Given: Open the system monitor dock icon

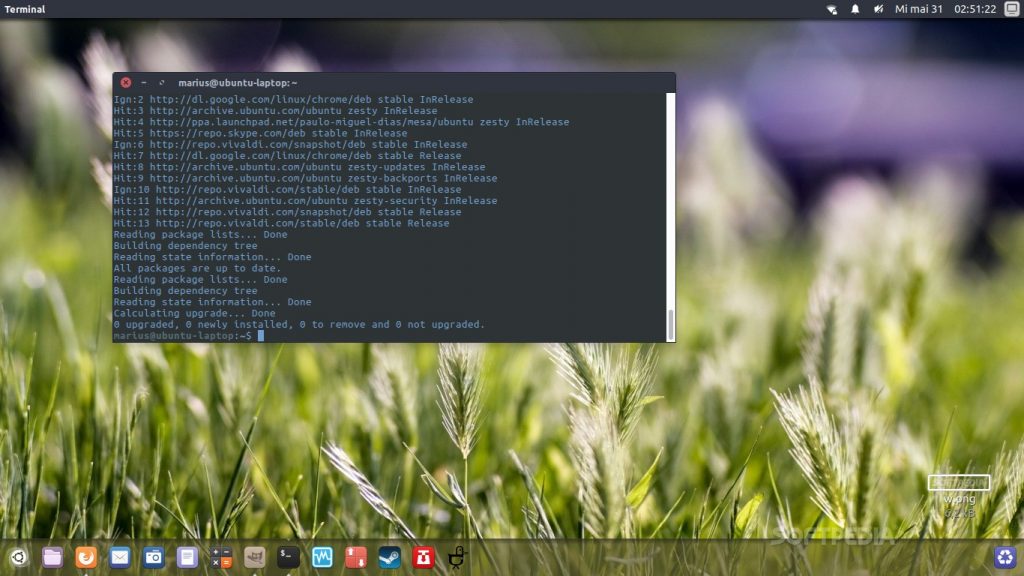Looking at the screenshot, I should (x=322, y=557).
